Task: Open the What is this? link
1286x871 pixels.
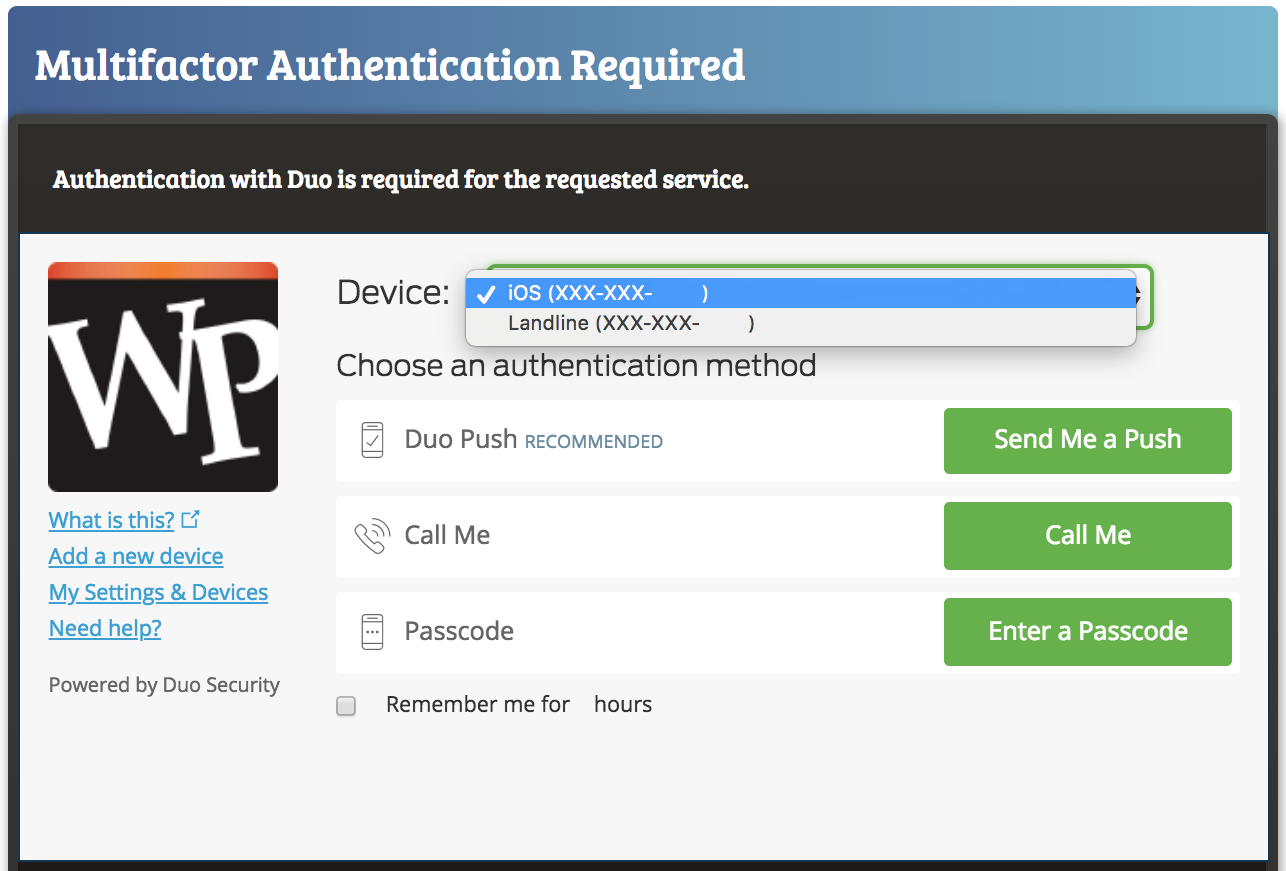Action: [x=112, y=520]
